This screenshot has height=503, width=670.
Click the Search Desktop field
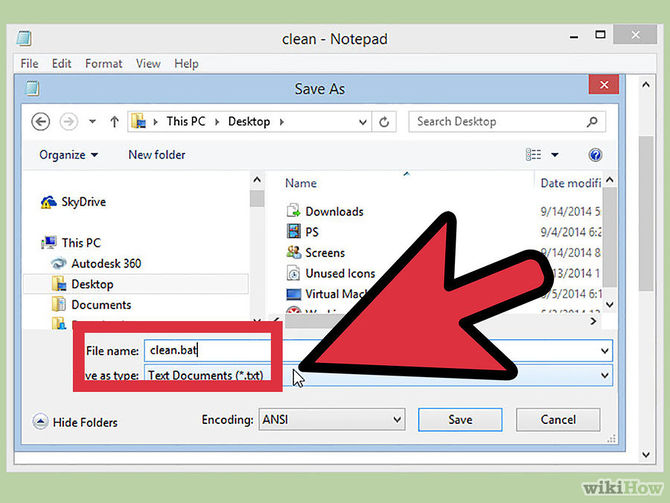(507, 122)
